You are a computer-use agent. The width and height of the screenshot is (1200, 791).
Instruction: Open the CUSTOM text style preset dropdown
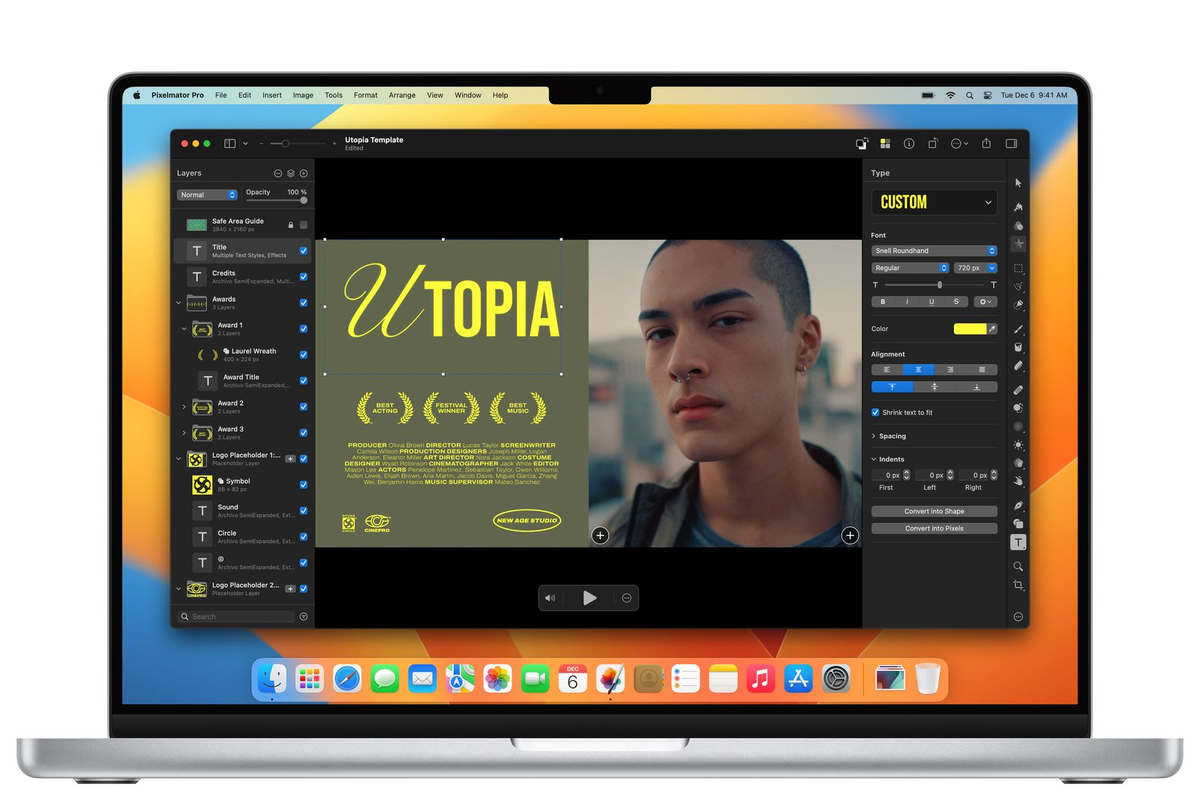[x=934, y=202]
